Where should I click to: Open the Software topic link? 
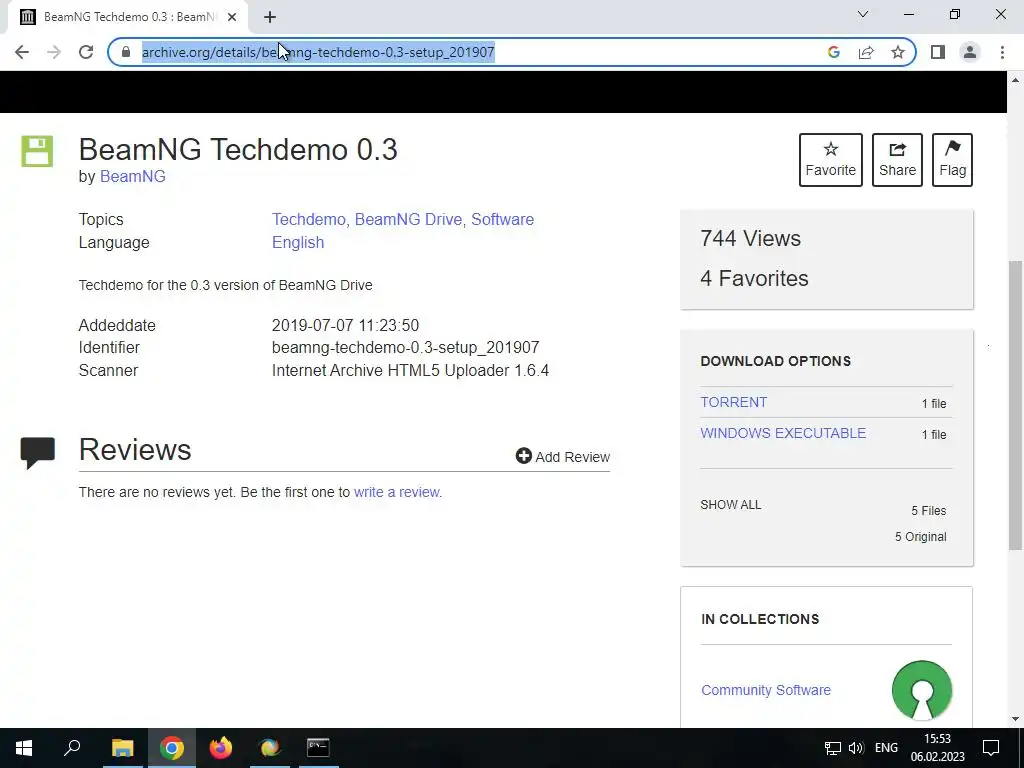(x=503, y=219)
